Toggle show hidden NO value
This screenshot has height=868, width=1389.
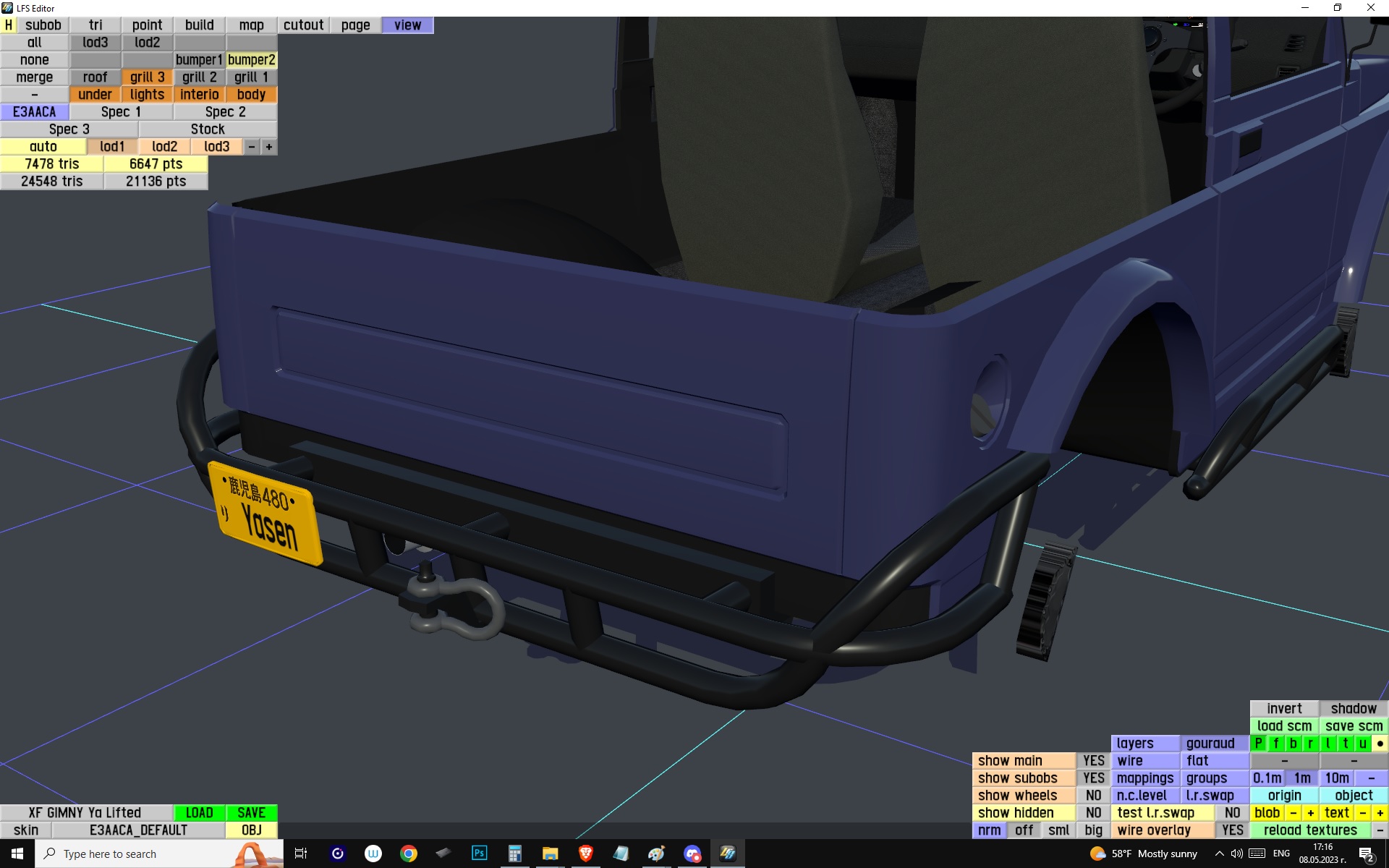pos(1093,813)
